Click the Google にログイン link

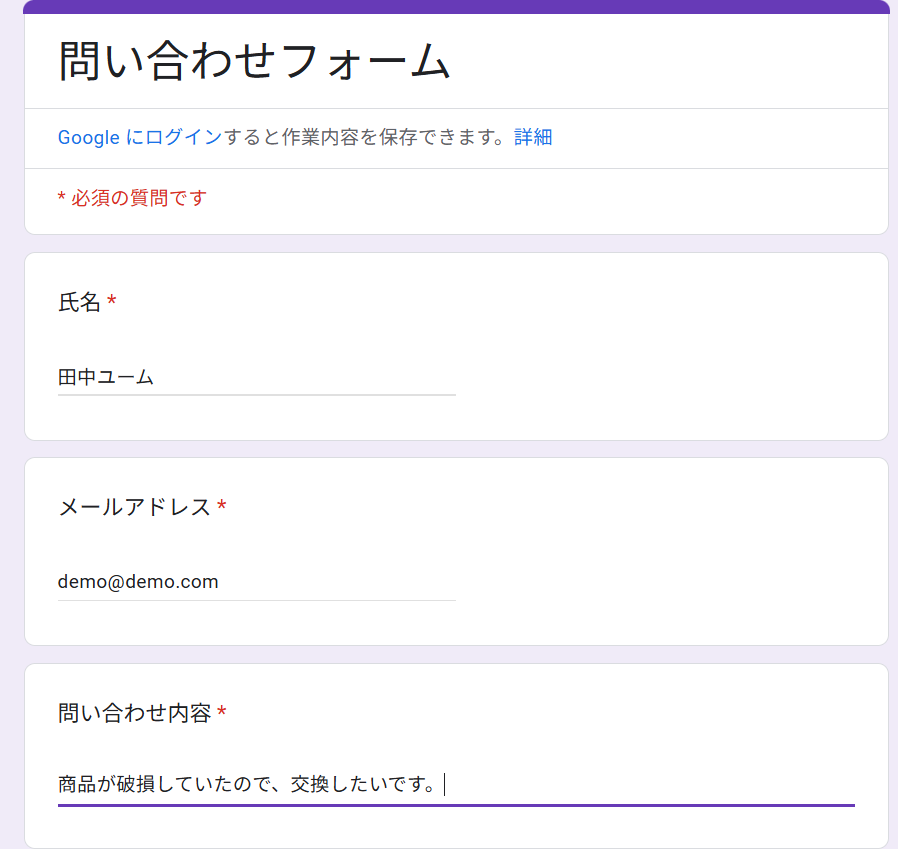coord(139,138)
